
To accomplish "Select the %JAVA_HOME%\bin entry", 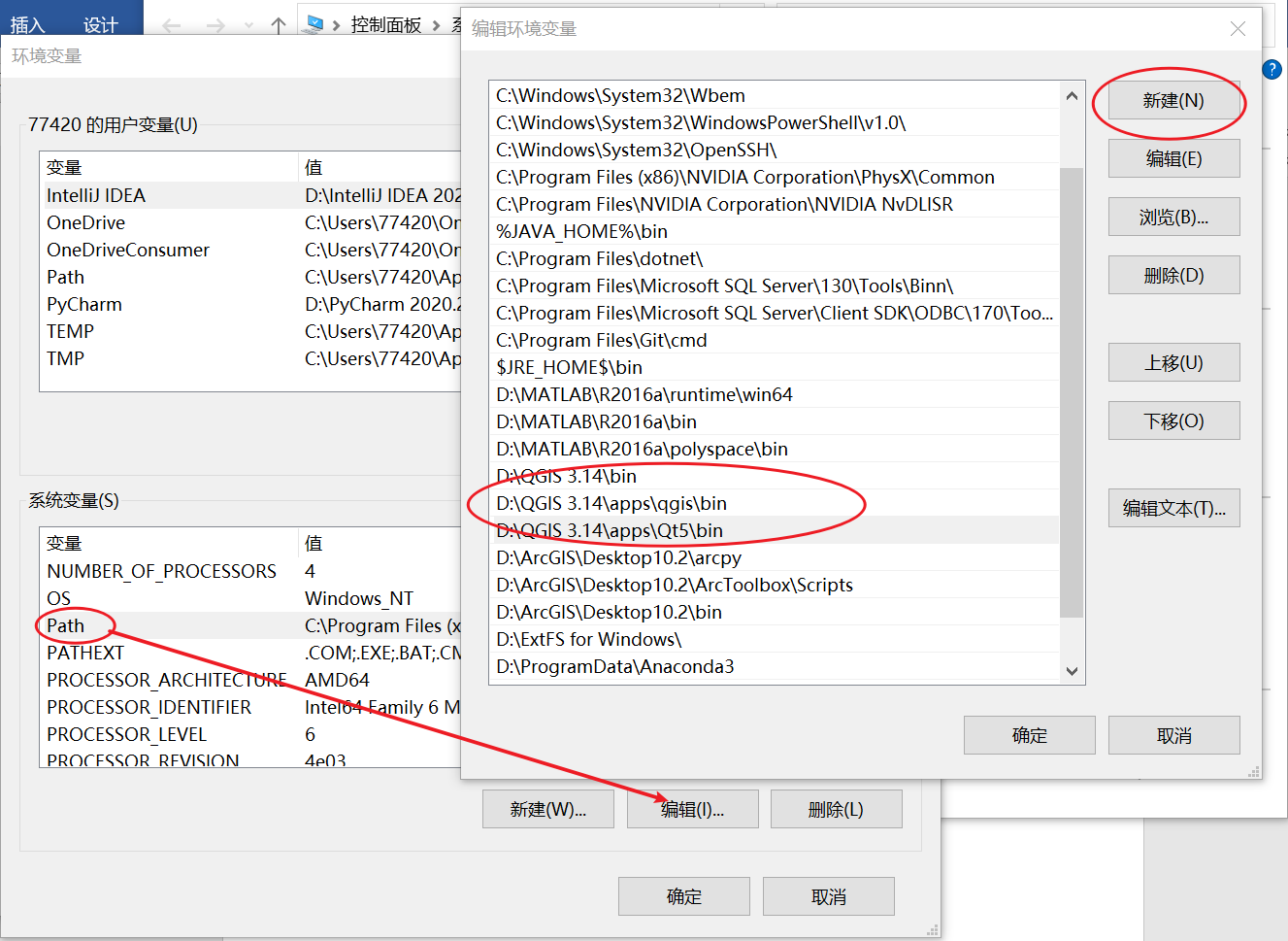I will (775, 231).
